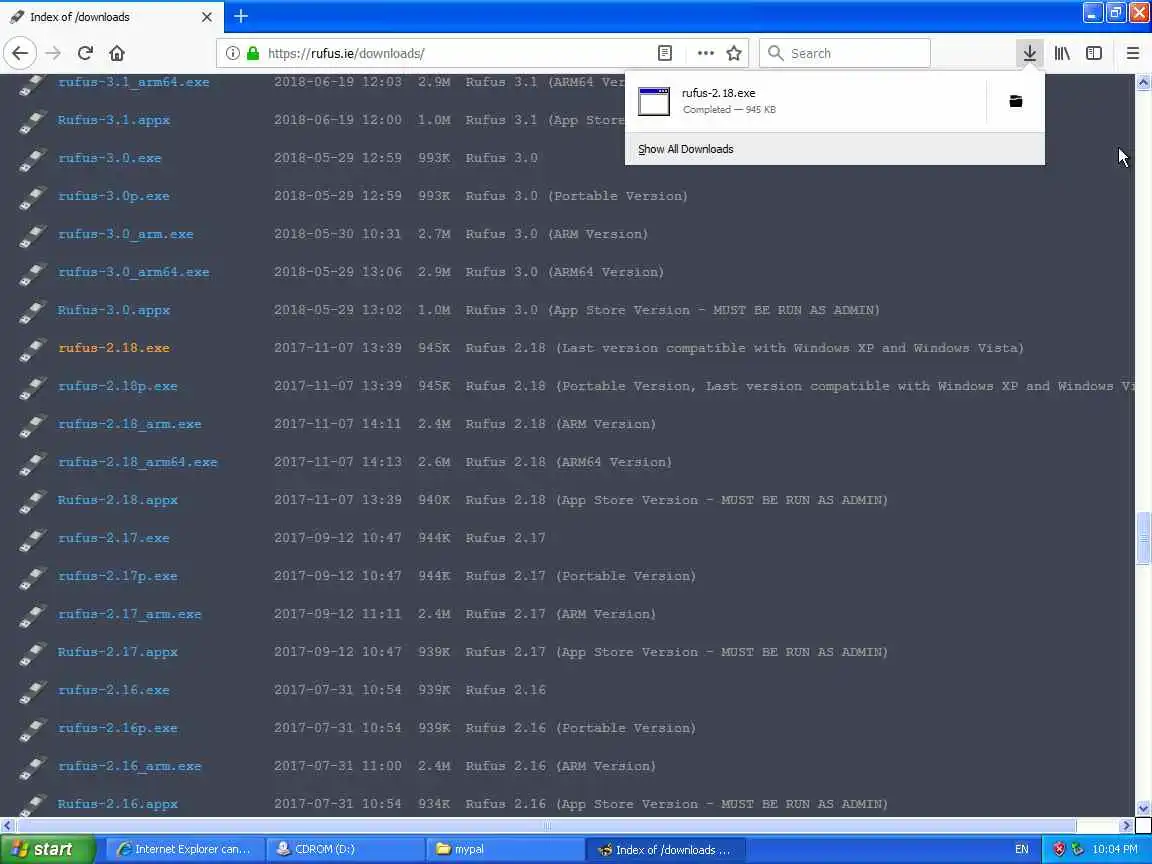This screenshot has height=864, width=1152.
Task: Open the downloads arrow button
Action: (1029, 53)
